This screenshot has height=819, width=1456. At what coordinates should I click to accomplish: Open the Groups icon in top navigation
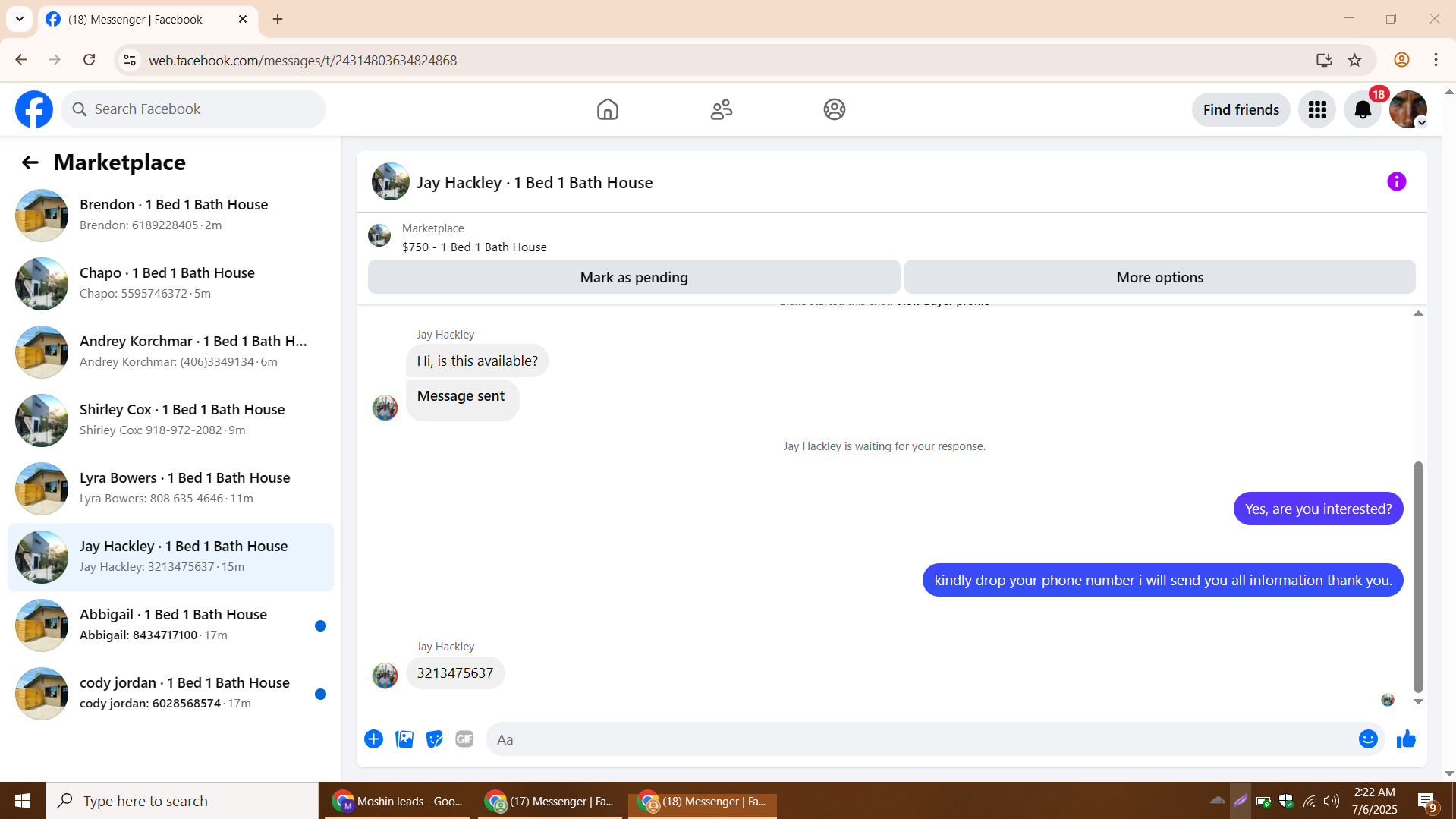click(x=835, y=109)
